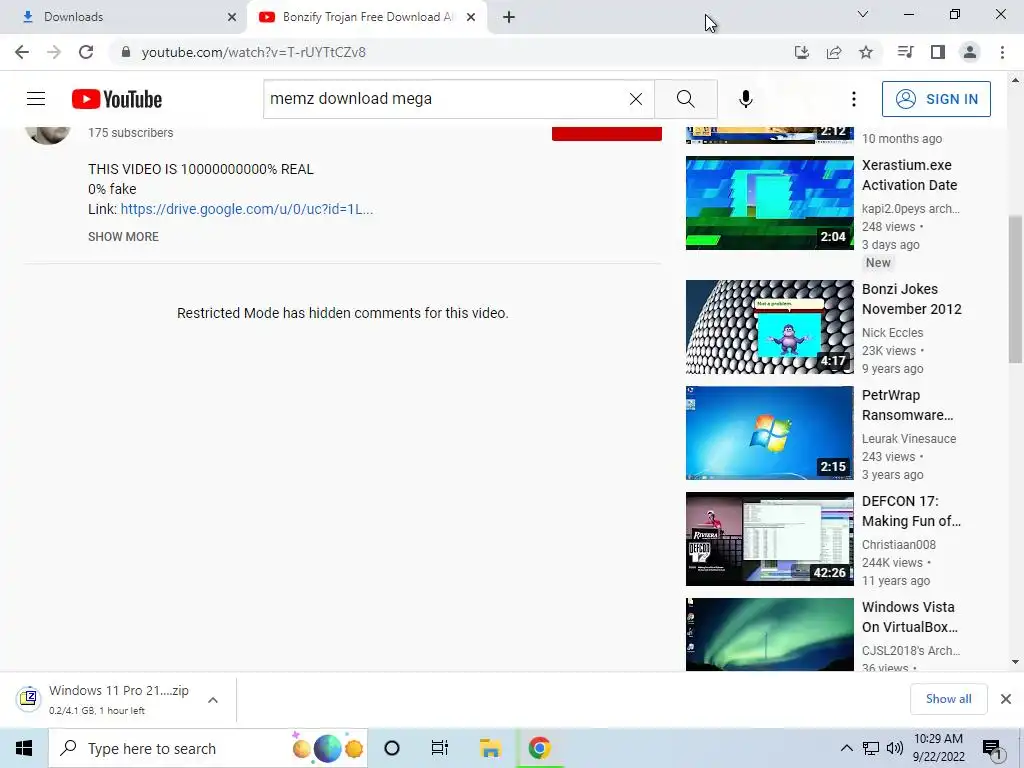The image size is (1024, 768).
Task: Click the PetrWrap Ransomware thumbnail
Action: pos(769,433)
